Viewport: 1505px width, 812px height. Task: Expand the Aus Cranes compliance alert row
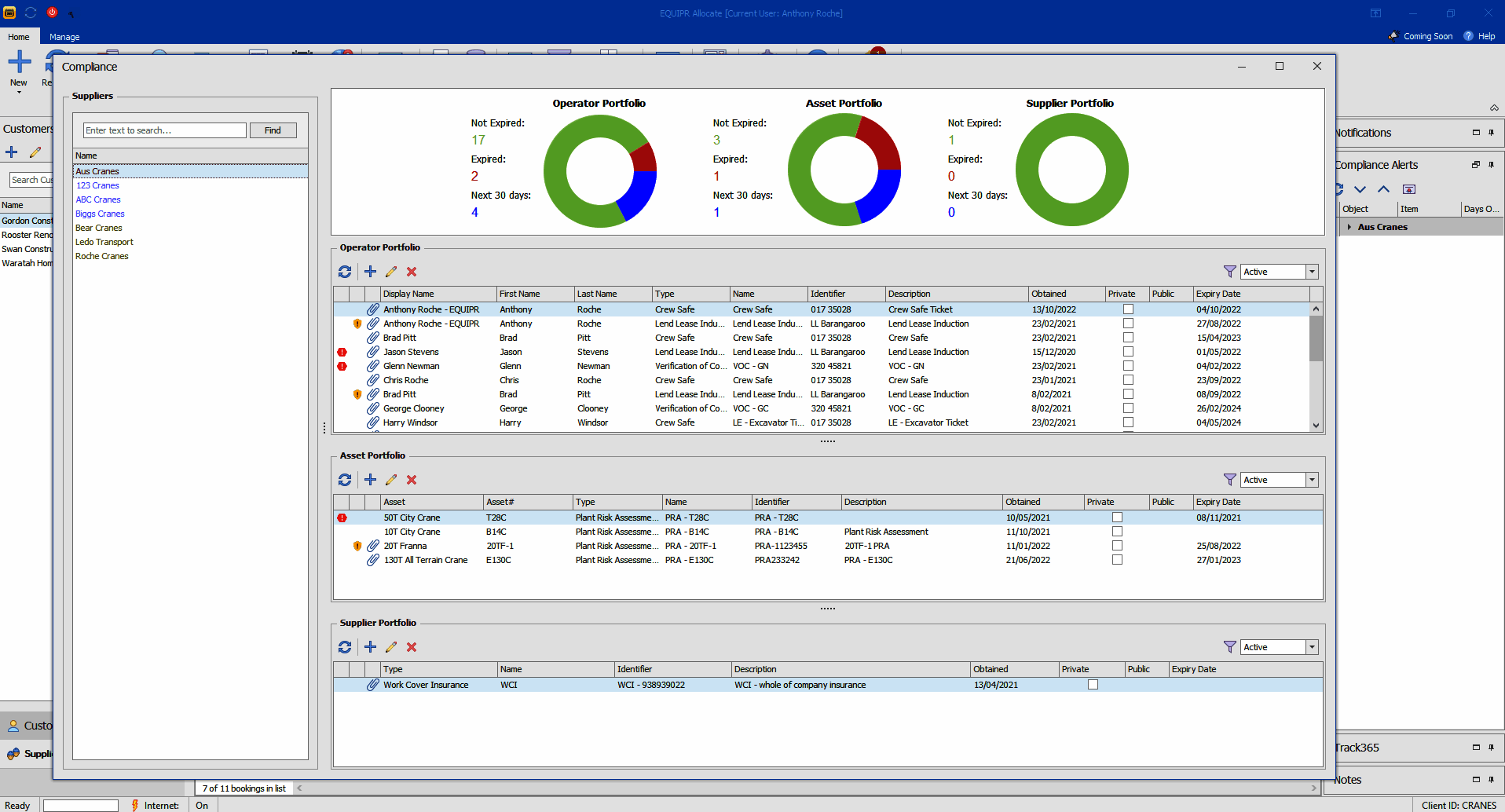1349,227
